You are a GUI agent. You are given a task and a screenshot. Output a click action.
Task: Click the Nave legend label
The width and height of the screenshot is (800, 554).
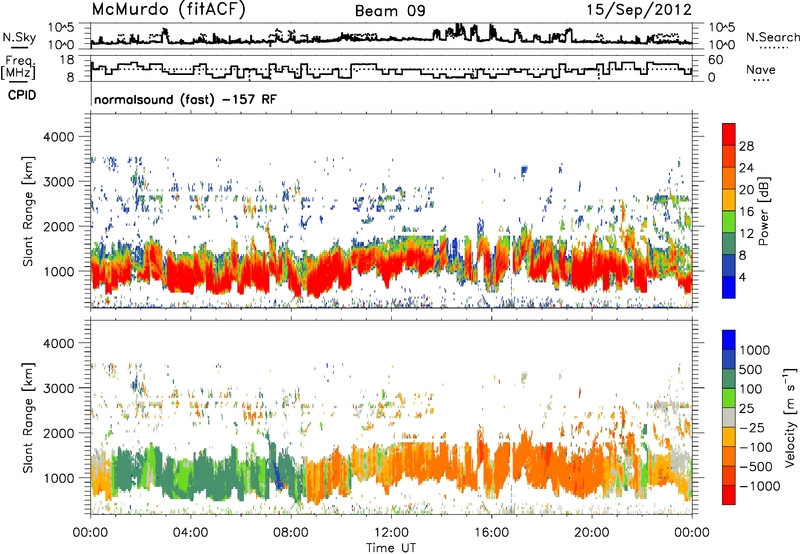[761, 69]
